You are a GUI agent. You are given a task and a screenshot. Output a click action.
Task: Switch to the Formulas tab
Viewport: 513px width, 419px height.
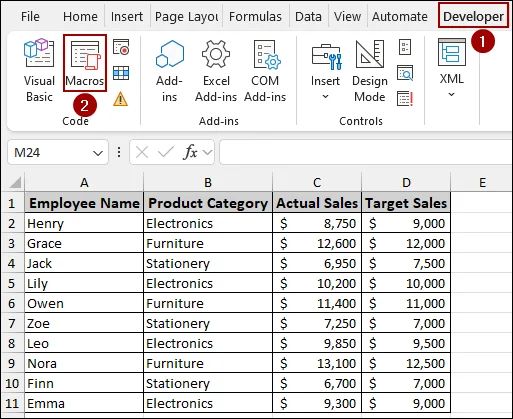point(255,16)
